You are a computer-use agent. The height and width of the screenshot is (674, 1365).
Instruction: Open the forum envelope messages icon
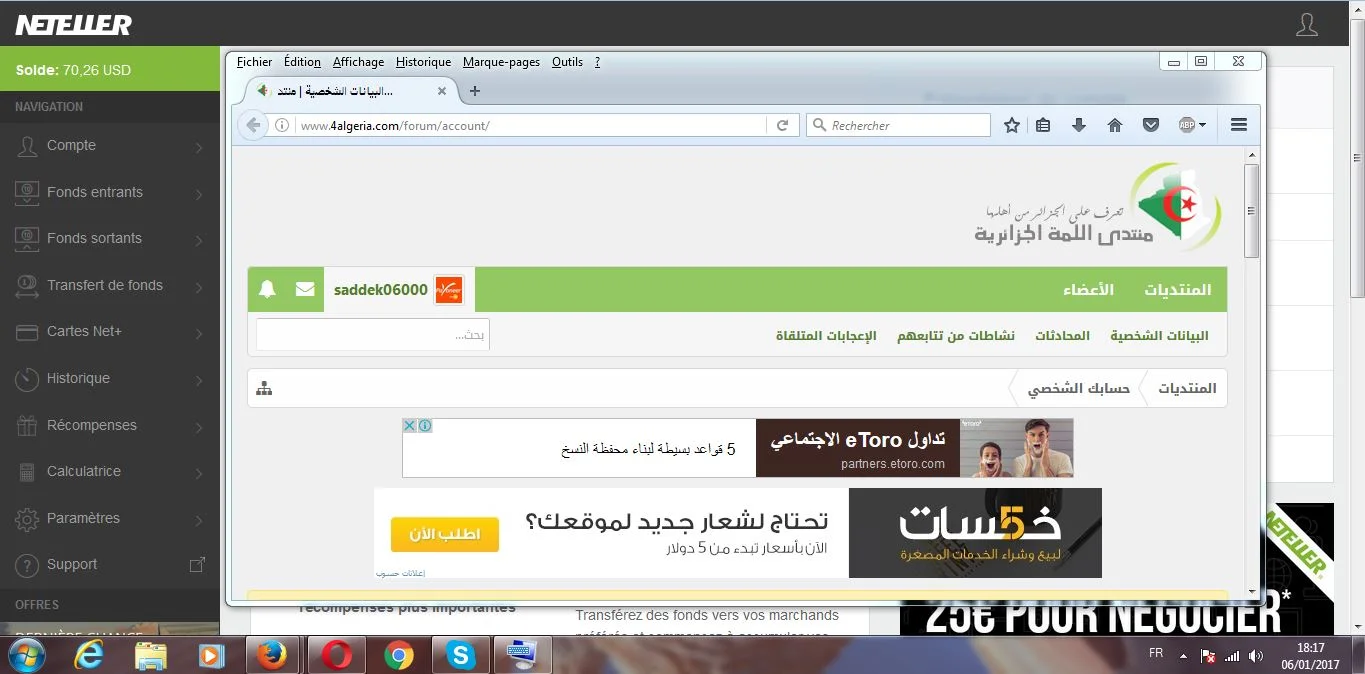click(x=305, y=290)
